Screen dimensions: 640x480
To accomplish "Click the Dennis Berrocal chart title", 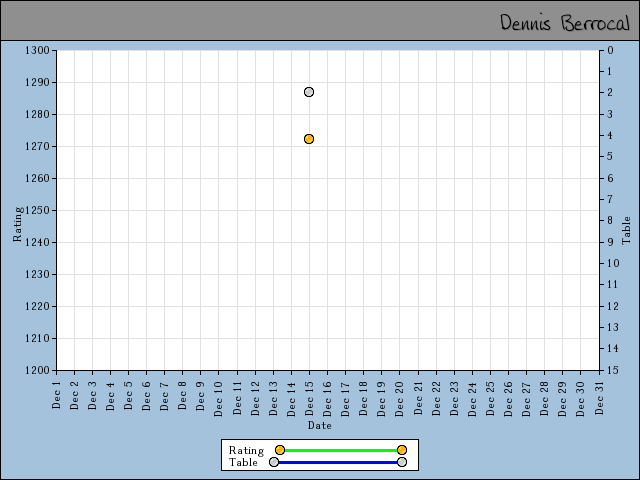I will tap(564, 22).
